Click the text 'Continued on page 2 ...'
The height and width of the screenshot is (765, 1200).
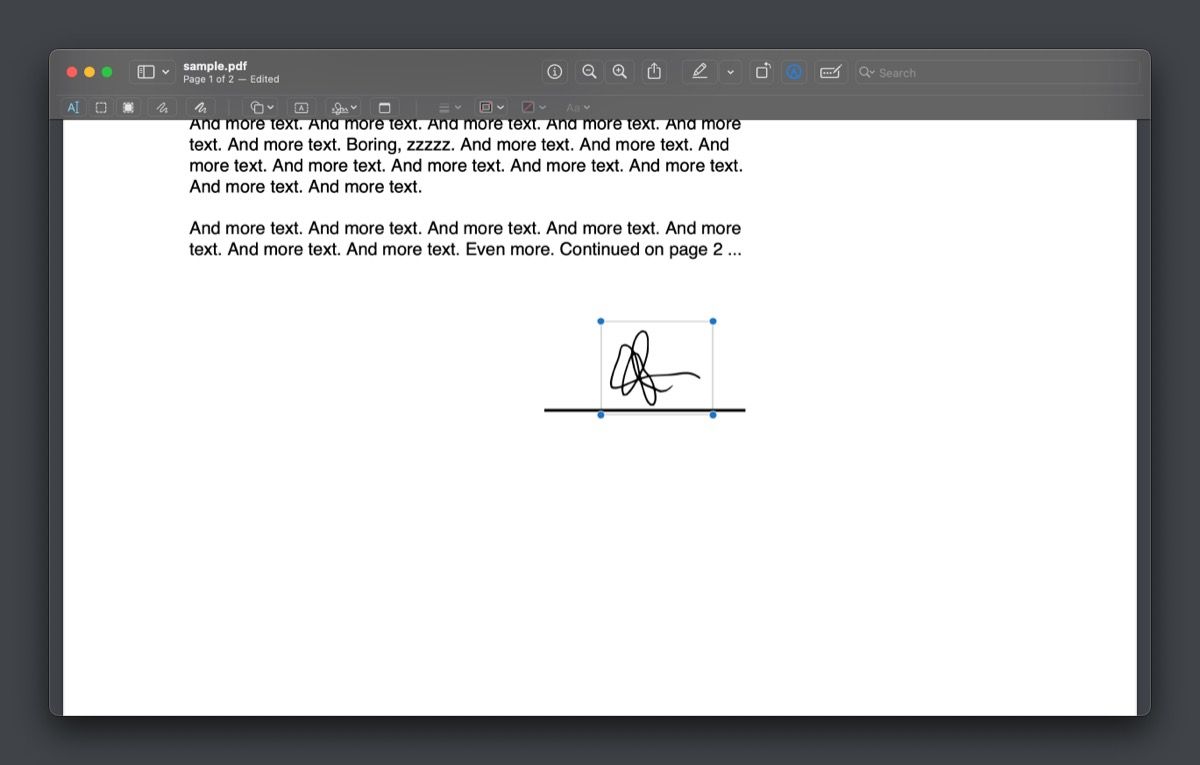coord(650,249)
